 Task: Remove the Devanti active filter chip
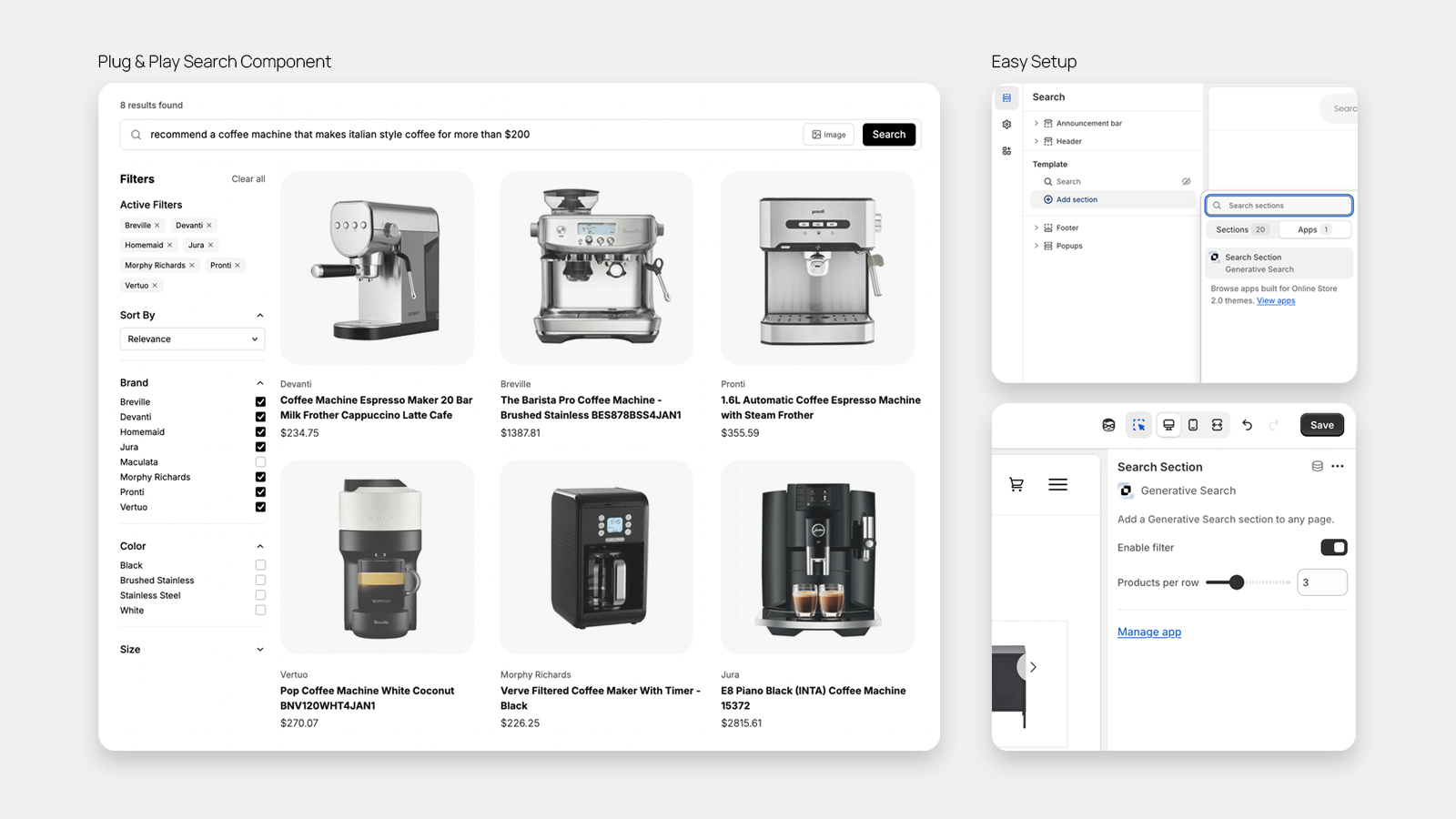click(x=209, y=226)
